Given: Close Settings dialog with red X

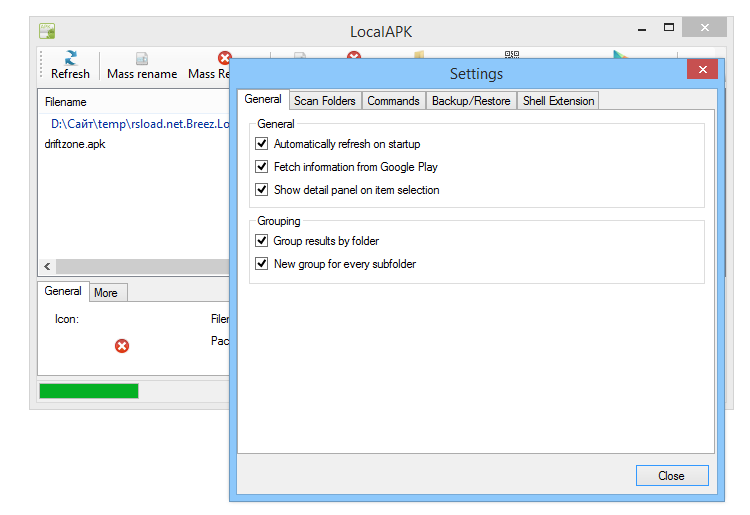Looking at the screenshot, I should pos(702,69).
